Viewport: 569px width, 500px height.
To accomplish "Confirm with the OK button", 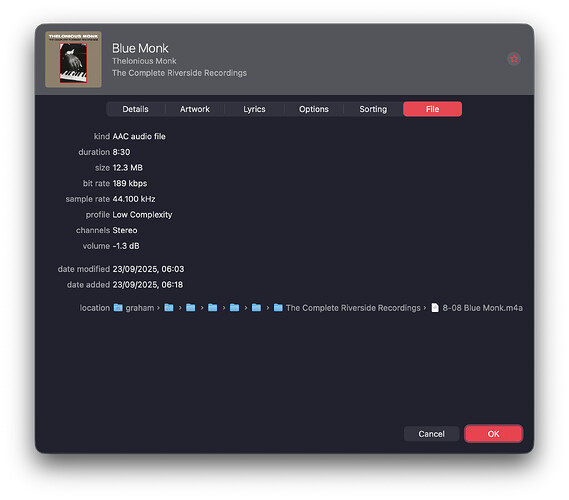I will (x=494, y=434).
